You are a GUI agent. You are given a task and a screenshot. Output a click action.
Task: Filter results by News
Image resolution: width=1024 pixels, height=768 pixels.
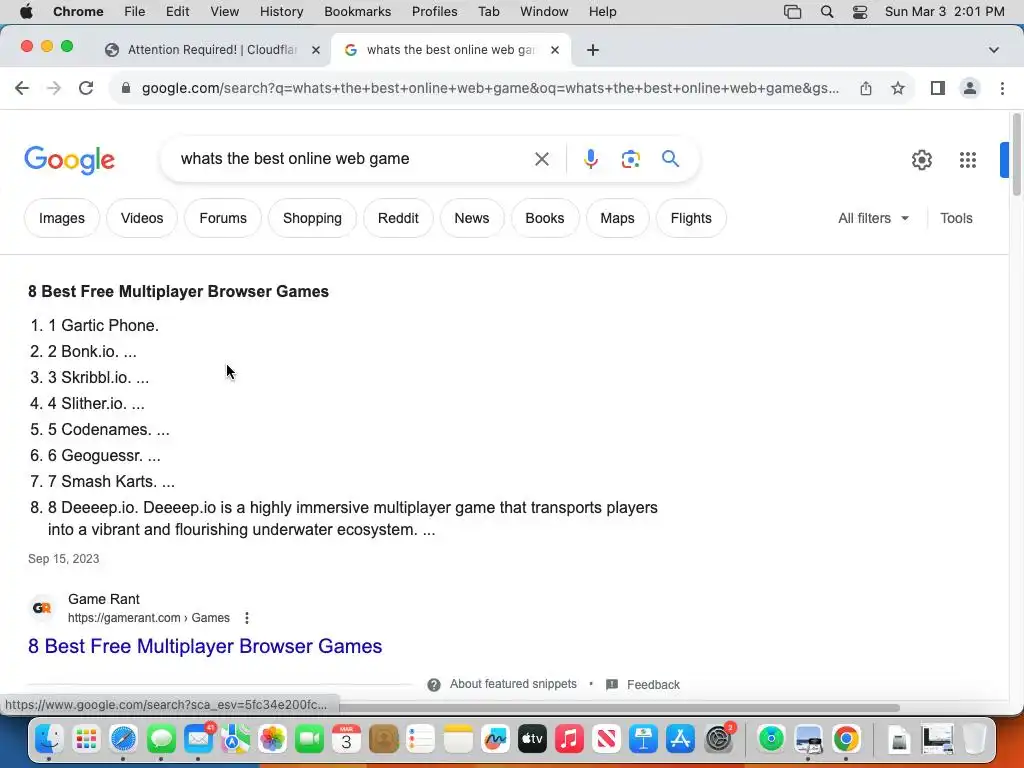click(472, 218)
